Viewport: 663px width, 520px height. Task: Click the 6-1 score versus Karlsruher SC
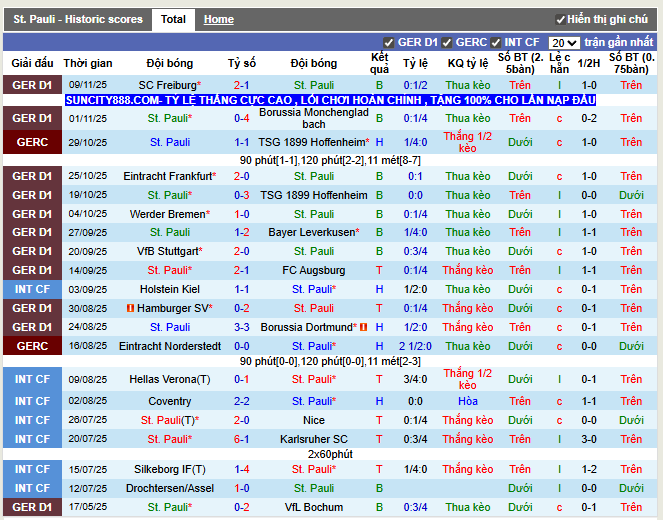[241, 439]
